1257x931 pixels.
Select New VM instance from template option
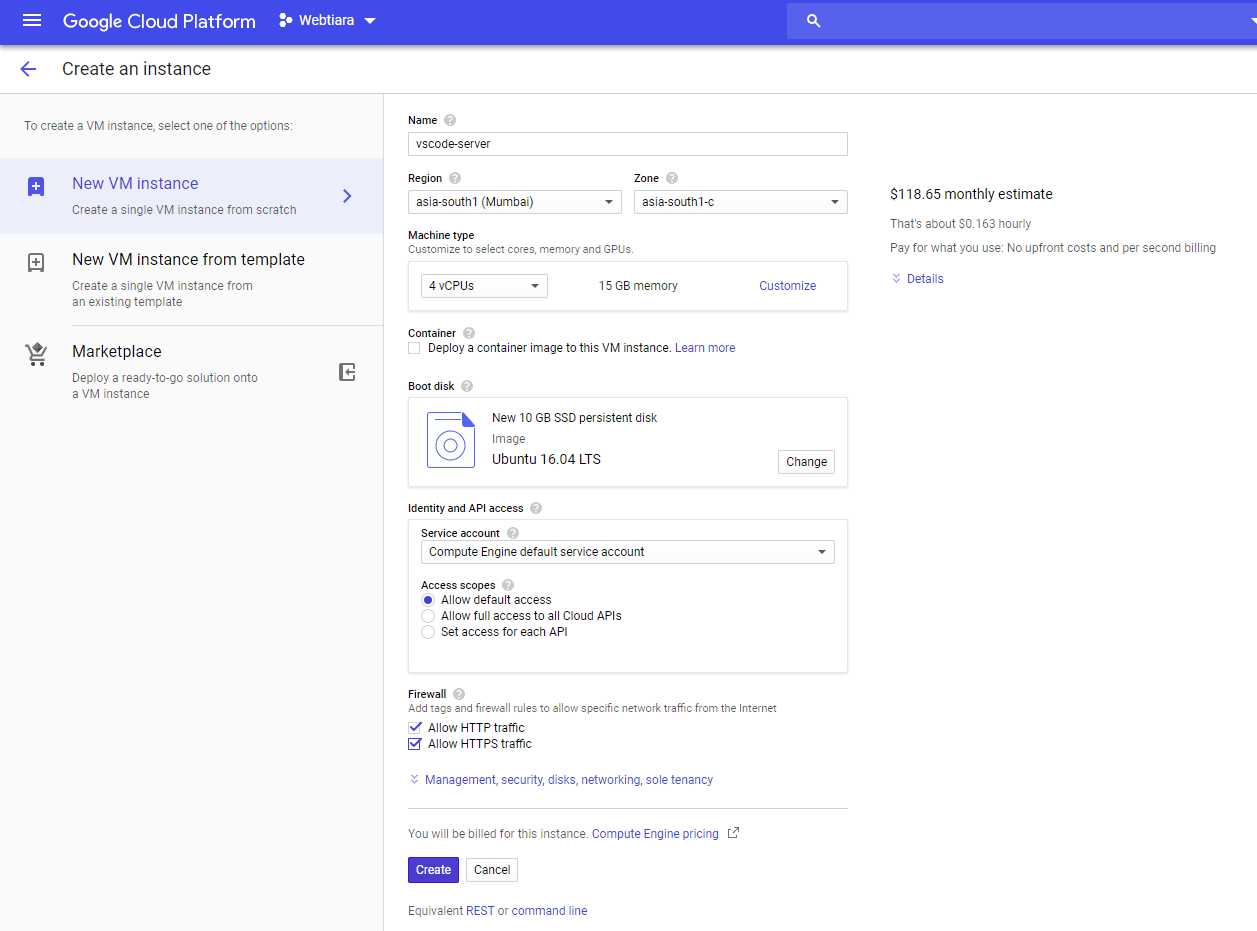coord(192,279)
